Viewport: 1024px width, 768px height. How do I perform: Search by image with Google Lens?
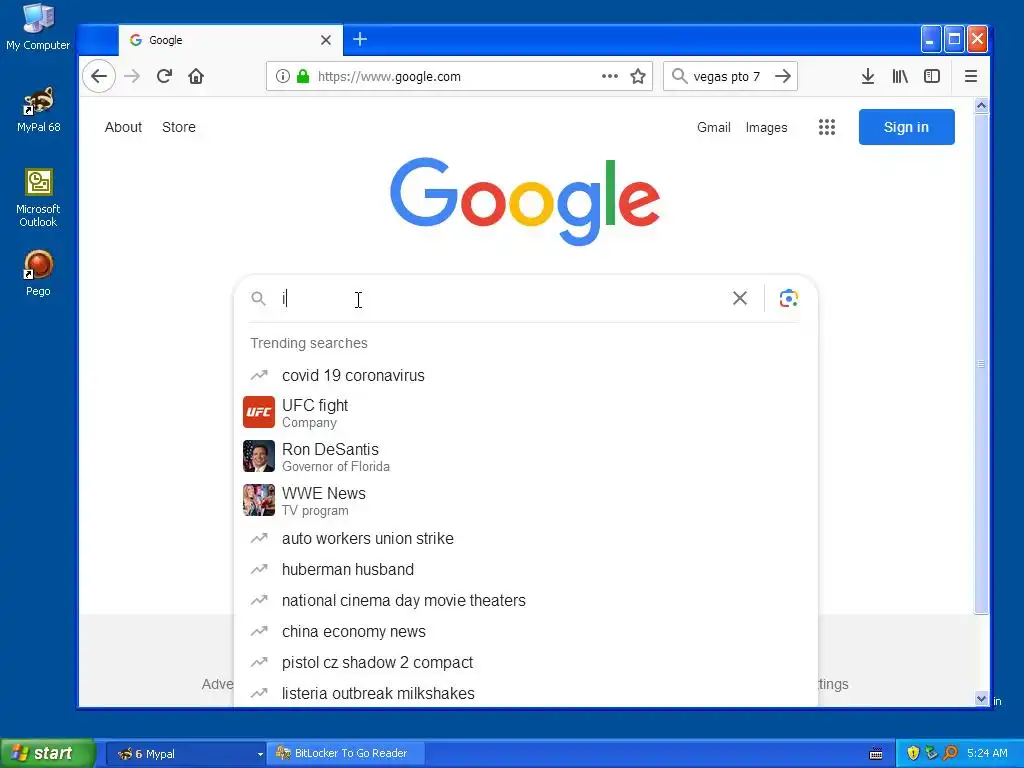[788, 298]
